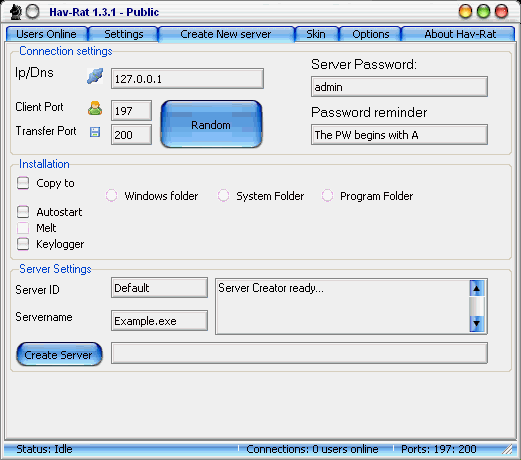The height and width of the screenshot is (460, 521).
Task: Select the Windows folder radio button
Action: pos(111,196)
